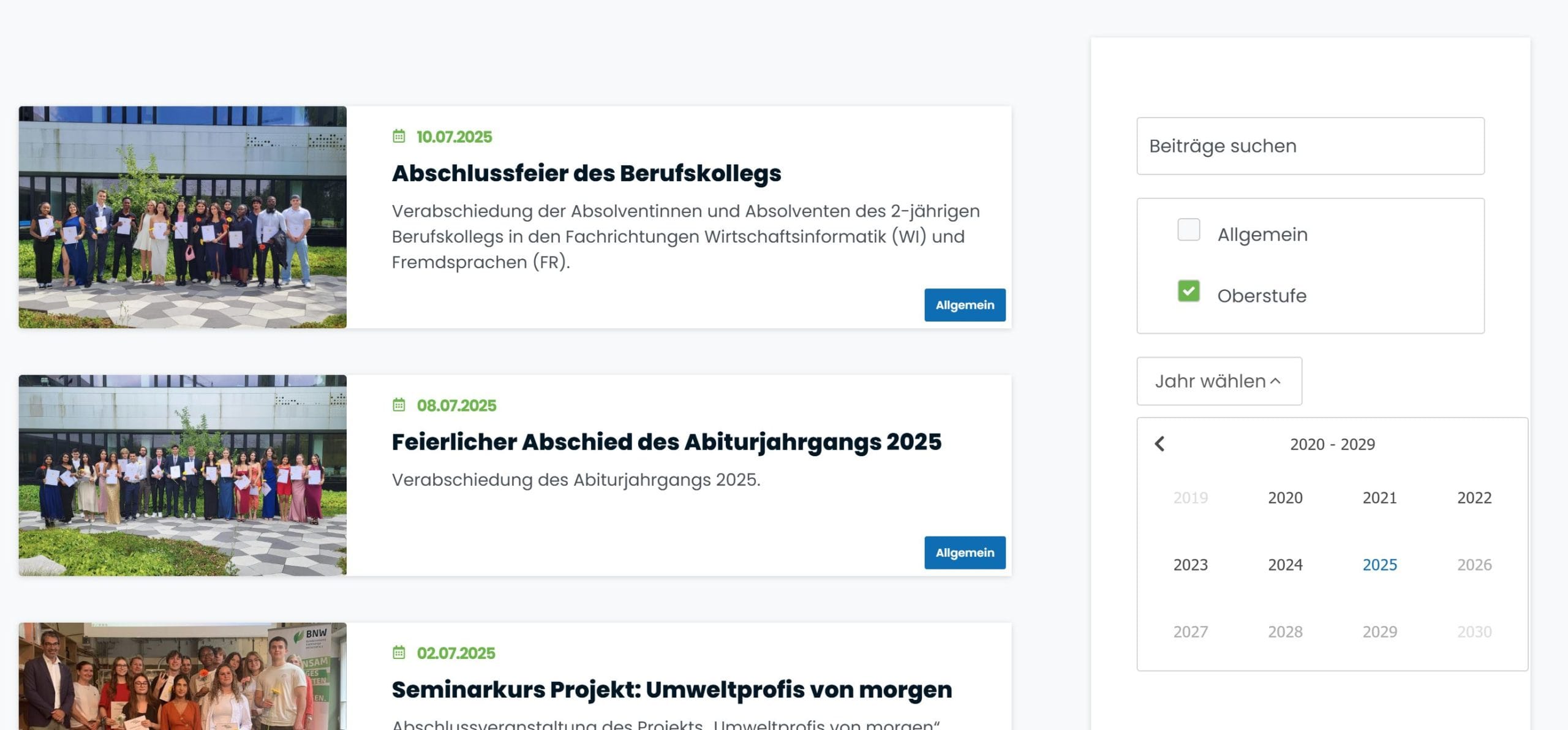Open Seminarkurs Projekt Umweltprofis article
Screen dimensions: 1568x730
[x=671, y=690]
